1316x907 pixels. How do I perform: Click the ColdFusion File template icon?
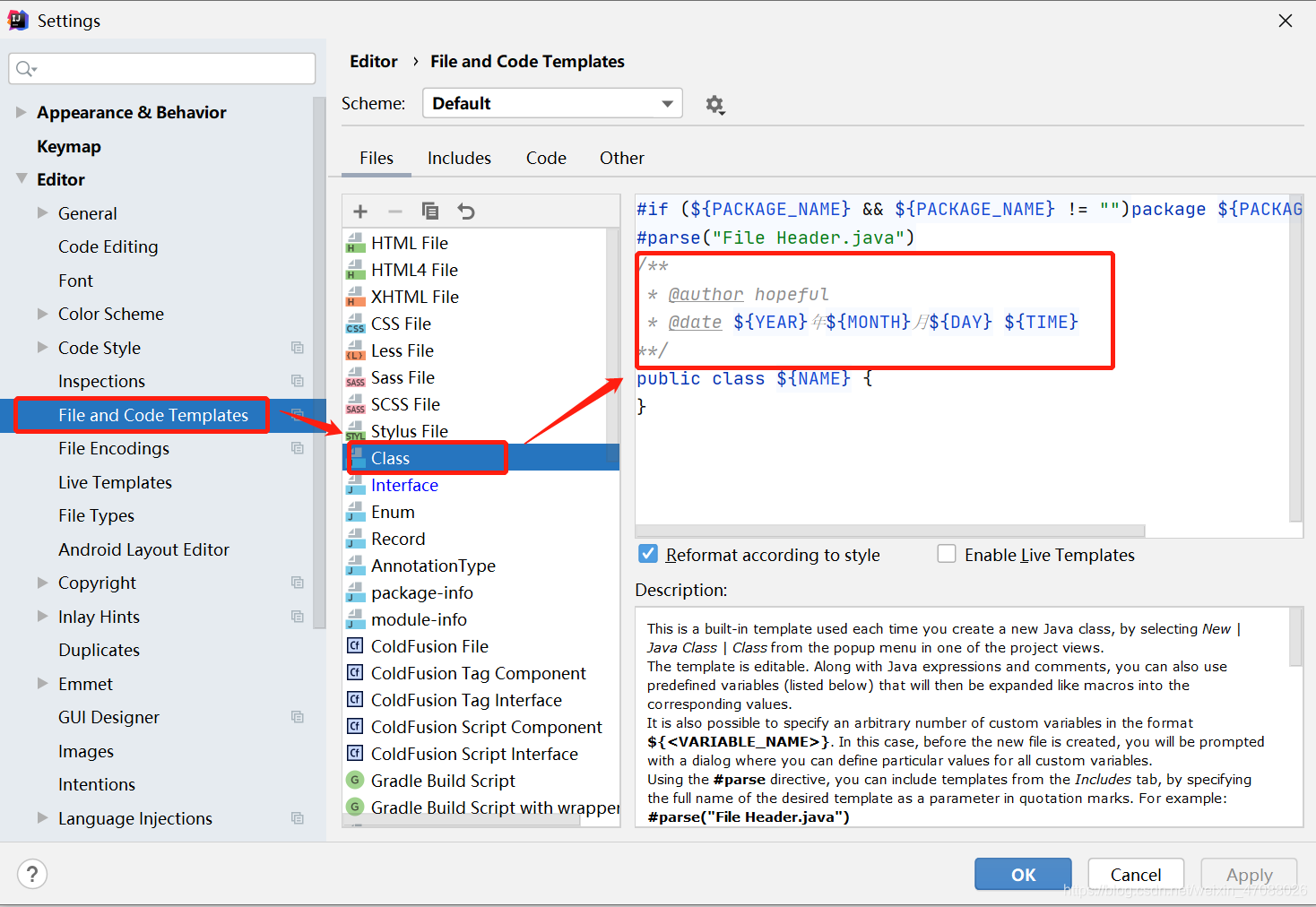(x=356, y=646)
